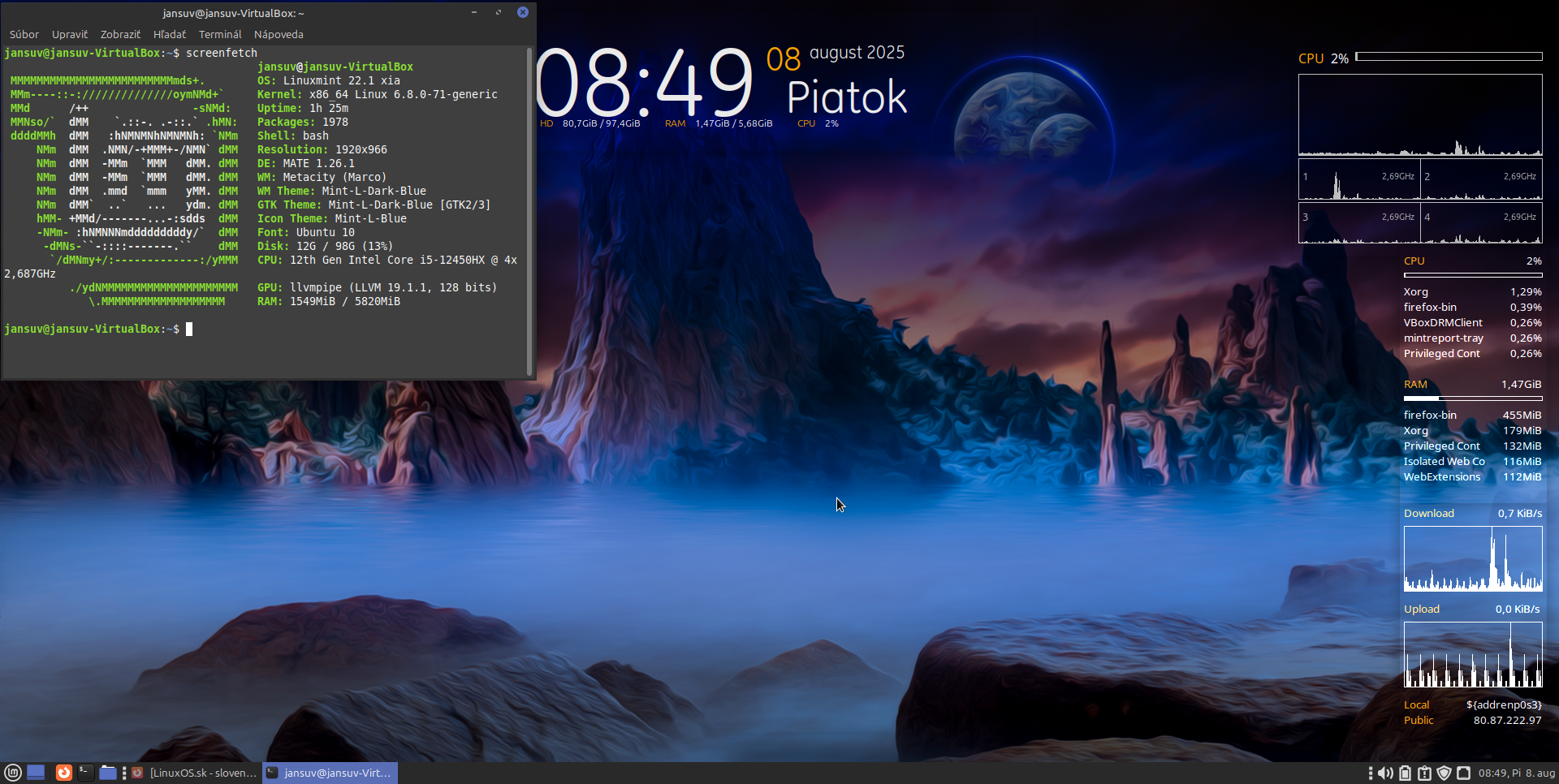The image size is (1559, 784).
Task: Click the panel clock showing 08:49
Action: [1517, 773]
